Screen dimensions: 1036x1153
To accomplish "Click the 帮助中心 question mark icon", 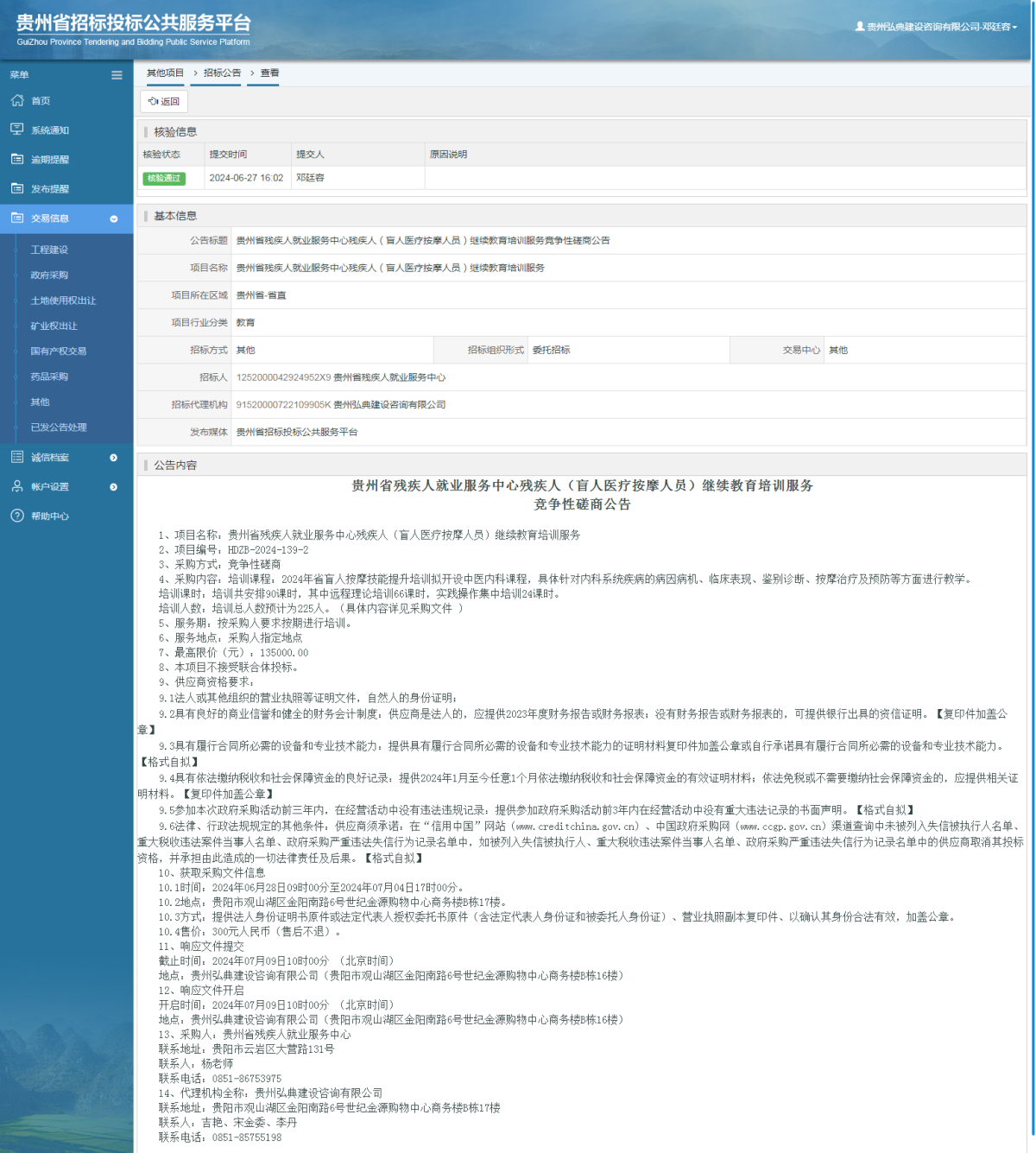I will tap(17, 516).
